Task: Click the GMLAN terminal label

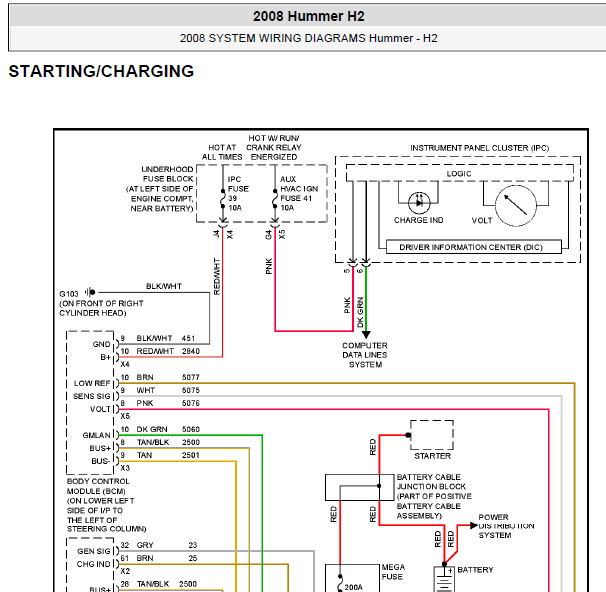Action: click(96, 435)
